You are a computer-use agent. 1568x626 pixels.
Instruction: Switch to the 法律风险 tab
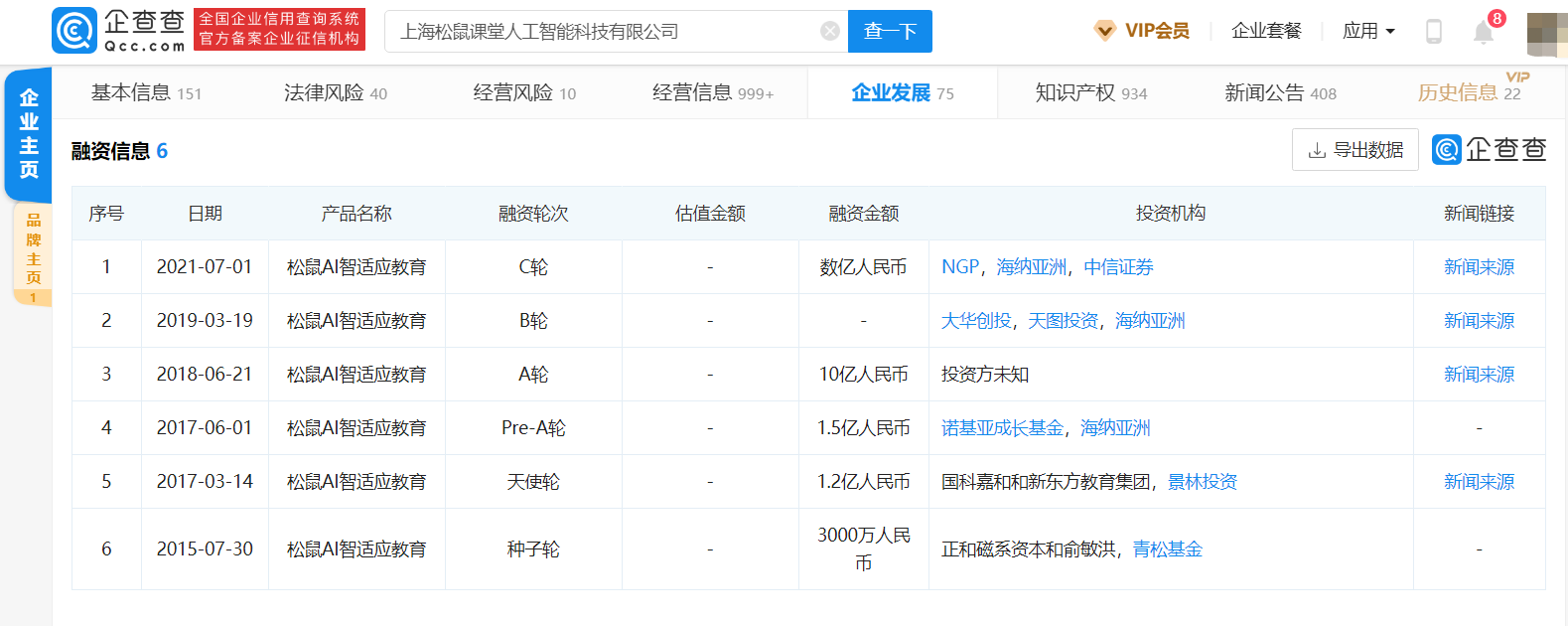tap(336, 92)
